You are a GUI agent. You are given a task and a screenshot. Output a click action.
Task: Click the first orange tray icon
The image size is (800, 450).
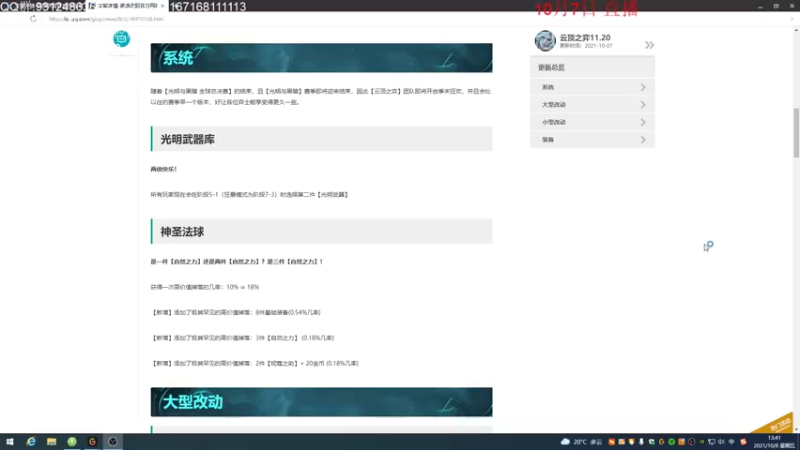[611, 442]
